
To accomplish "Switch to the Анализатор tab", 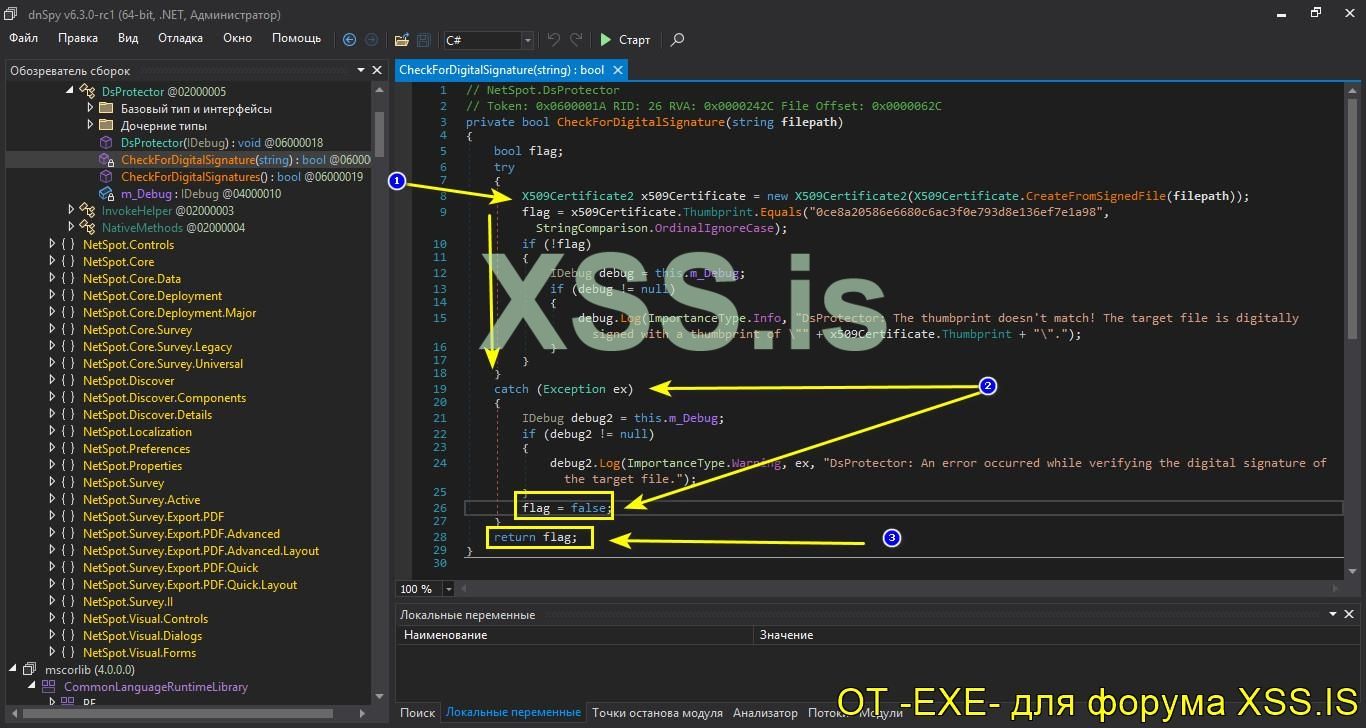I will pos(765,712).
